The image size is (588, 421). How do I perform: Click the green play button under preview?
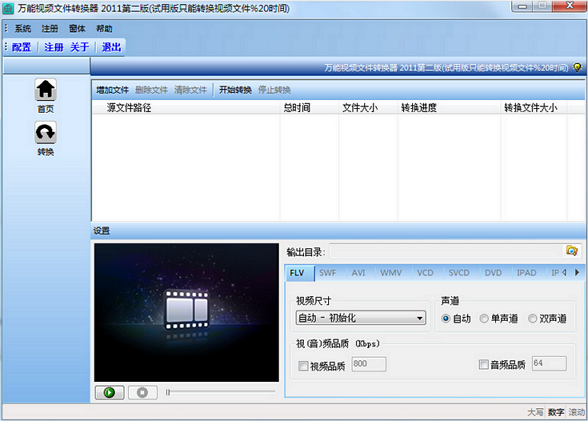click(x=109, y=393)
